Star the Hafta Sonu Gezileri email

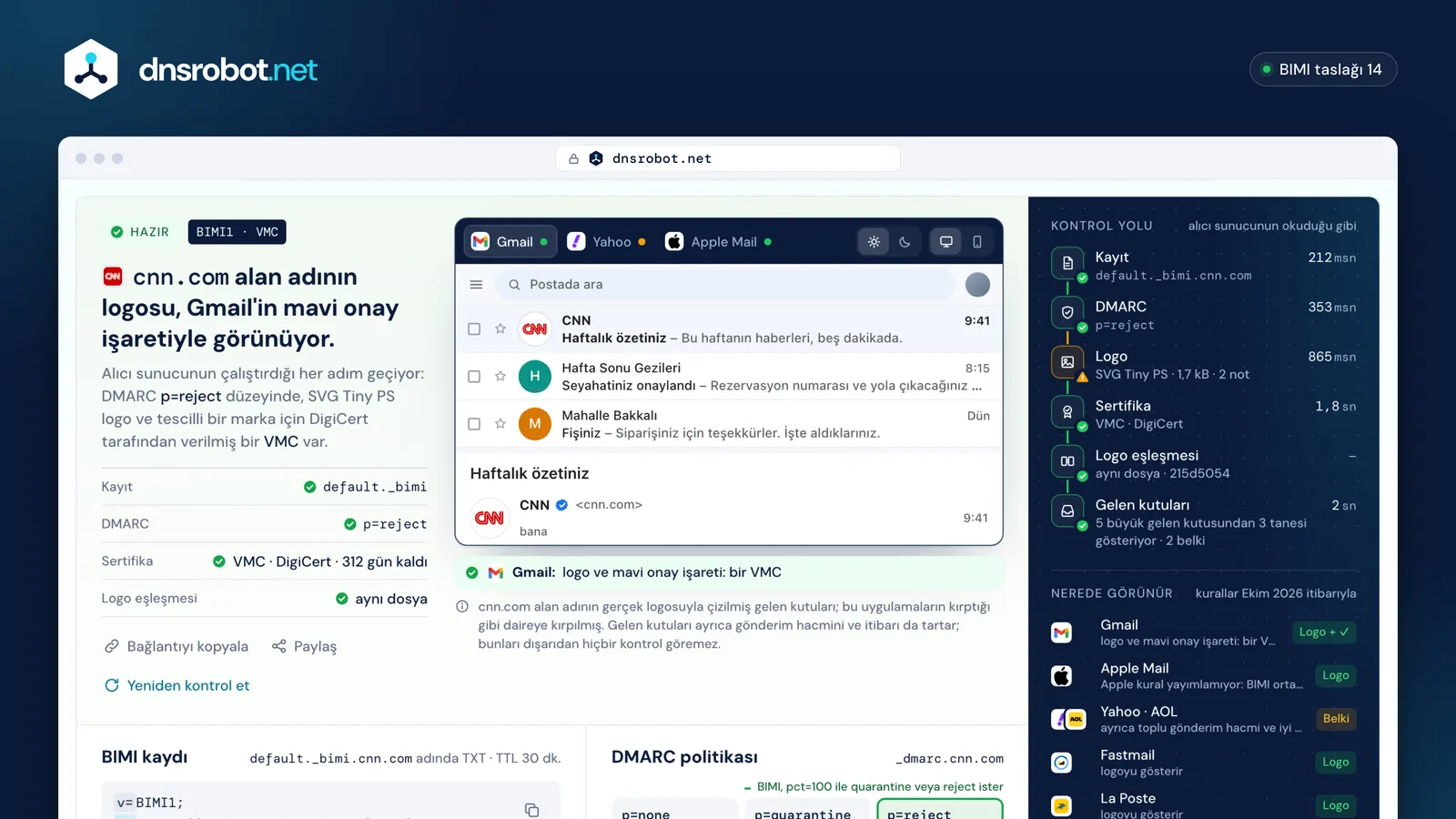500,376
